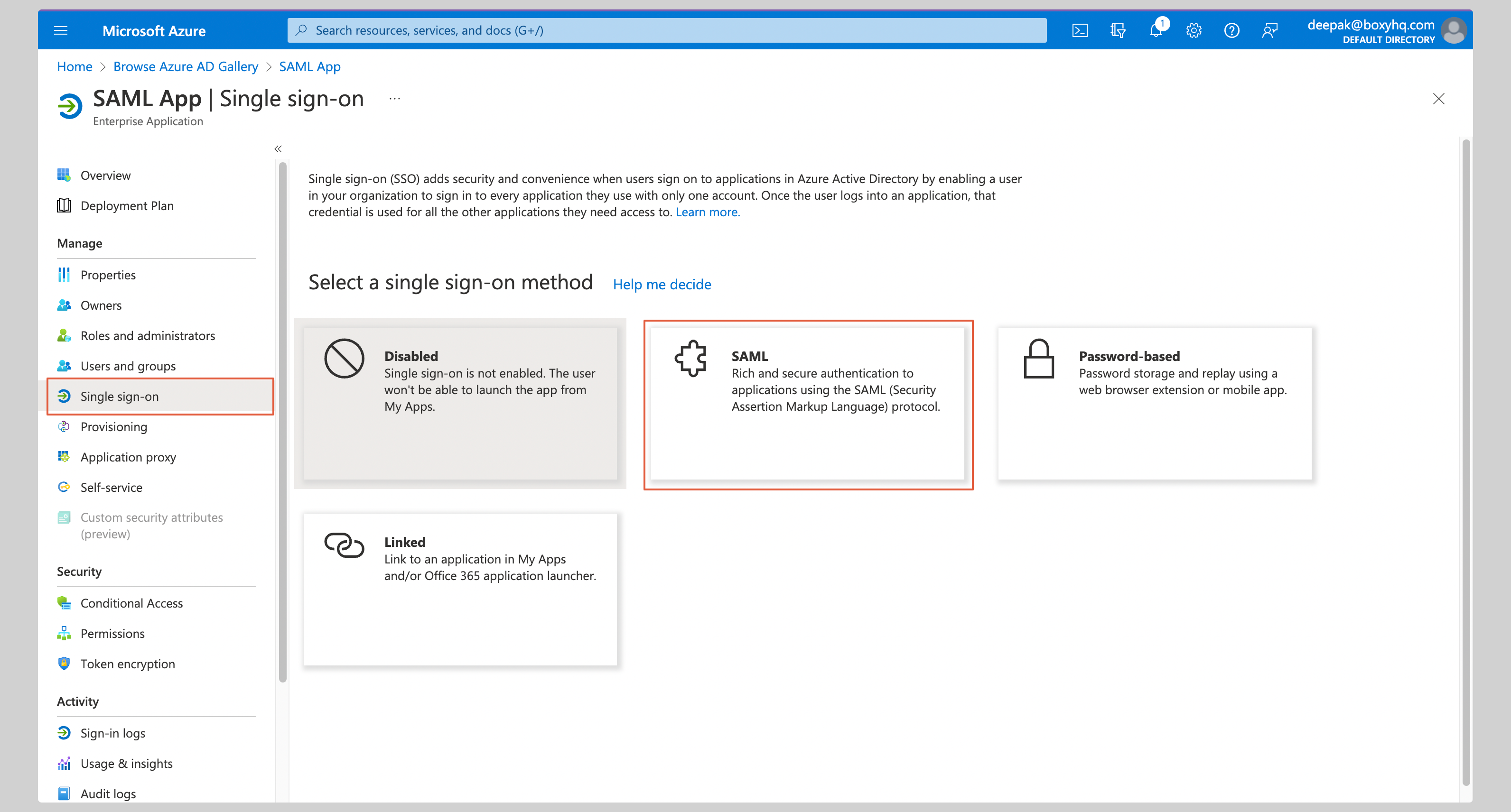The image size is (1511, 812).
Task: Click the Learn more link
Action: tap(708, 212)
